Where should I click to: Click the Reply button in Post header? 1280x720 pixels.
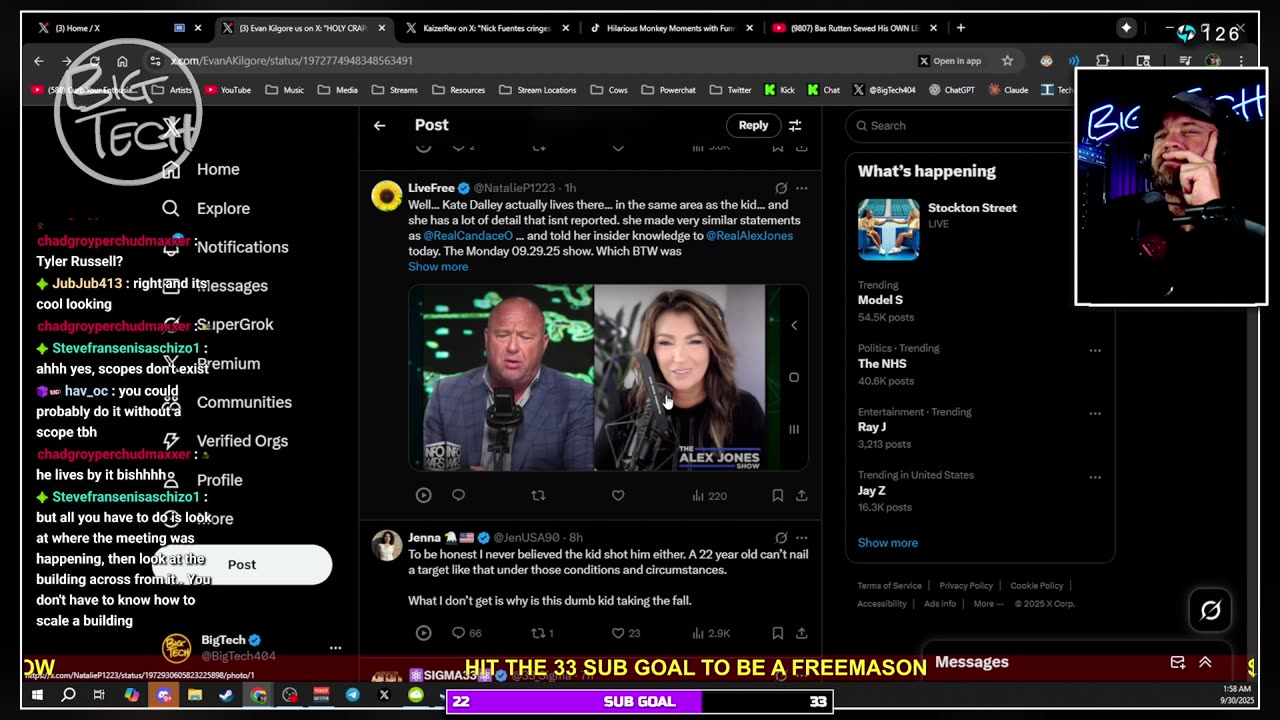pyautogui.click(x=753, y=125)
